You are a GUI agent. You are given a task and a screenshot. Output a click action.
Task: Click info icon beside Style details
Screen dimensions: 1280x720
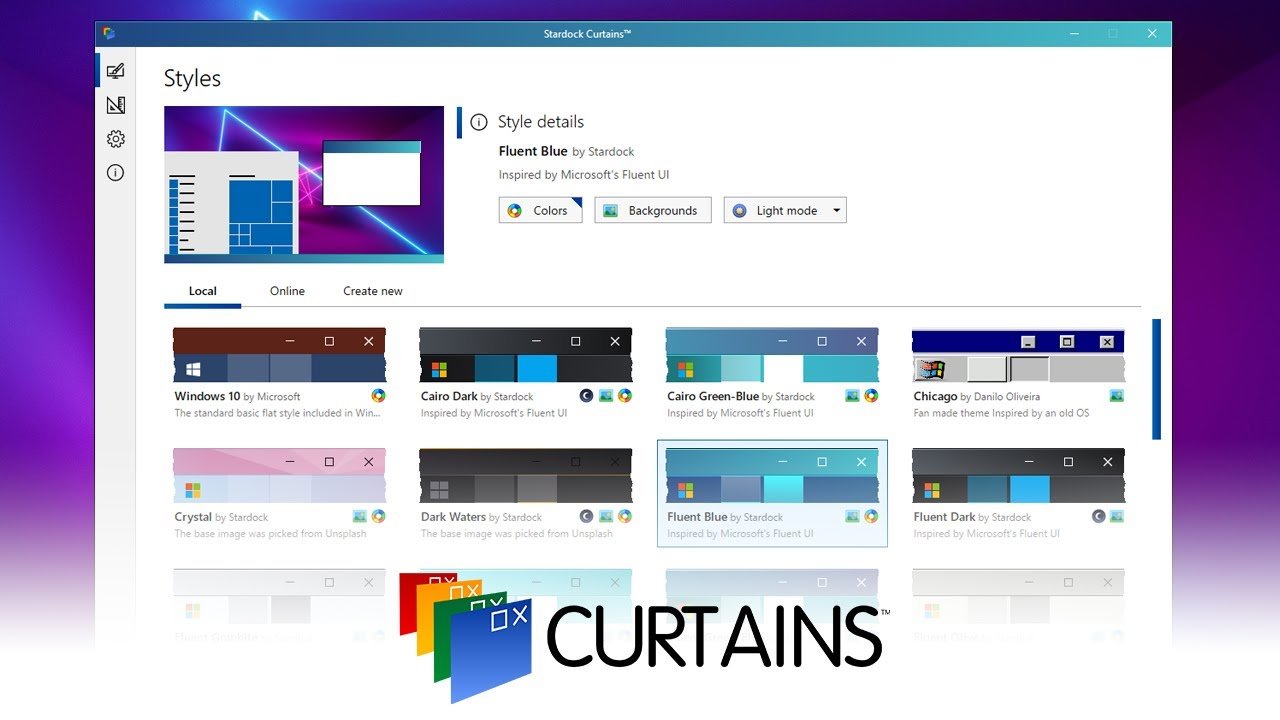coord(479,122)
